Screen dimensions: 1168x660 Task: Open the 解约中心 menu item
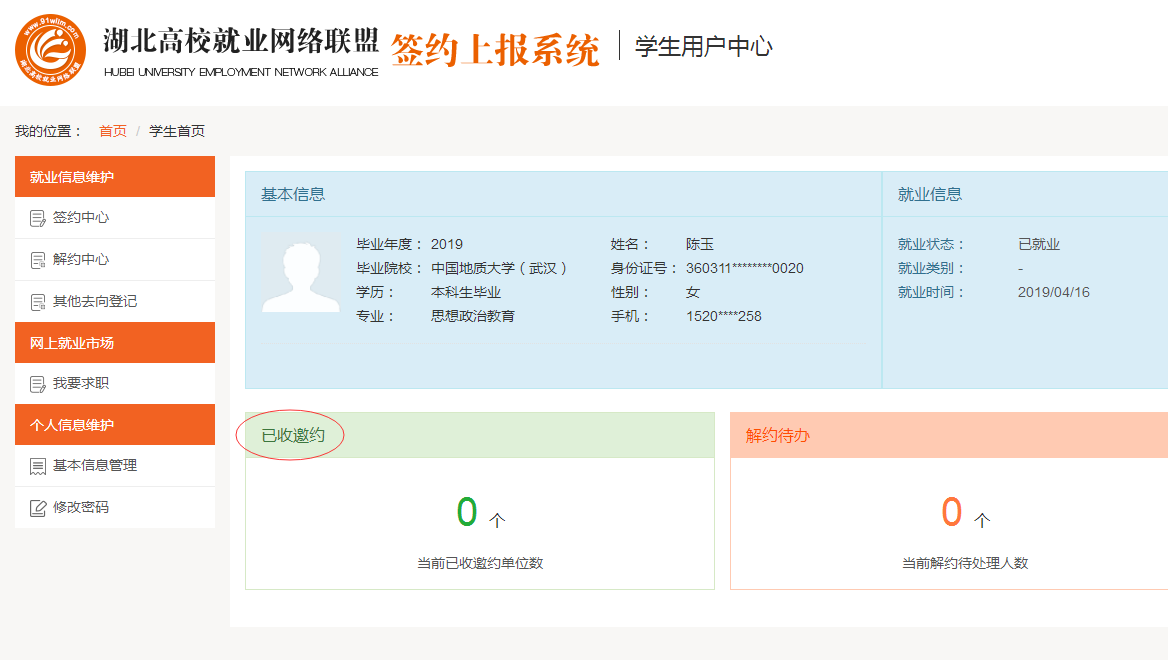coord(81,260)
